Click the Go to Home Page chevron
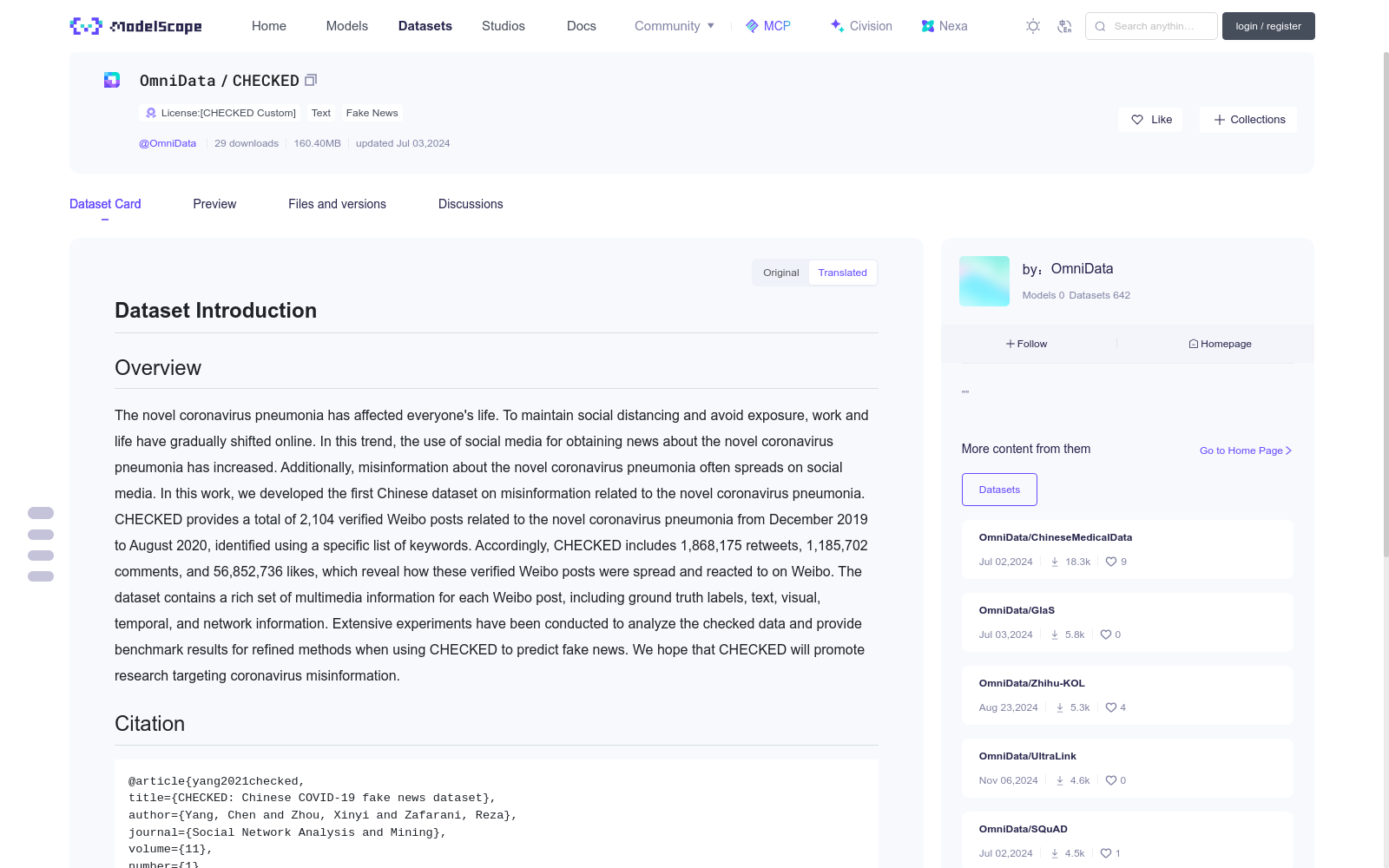Viewport: 1389px width, 868px height. [1288, 450]
